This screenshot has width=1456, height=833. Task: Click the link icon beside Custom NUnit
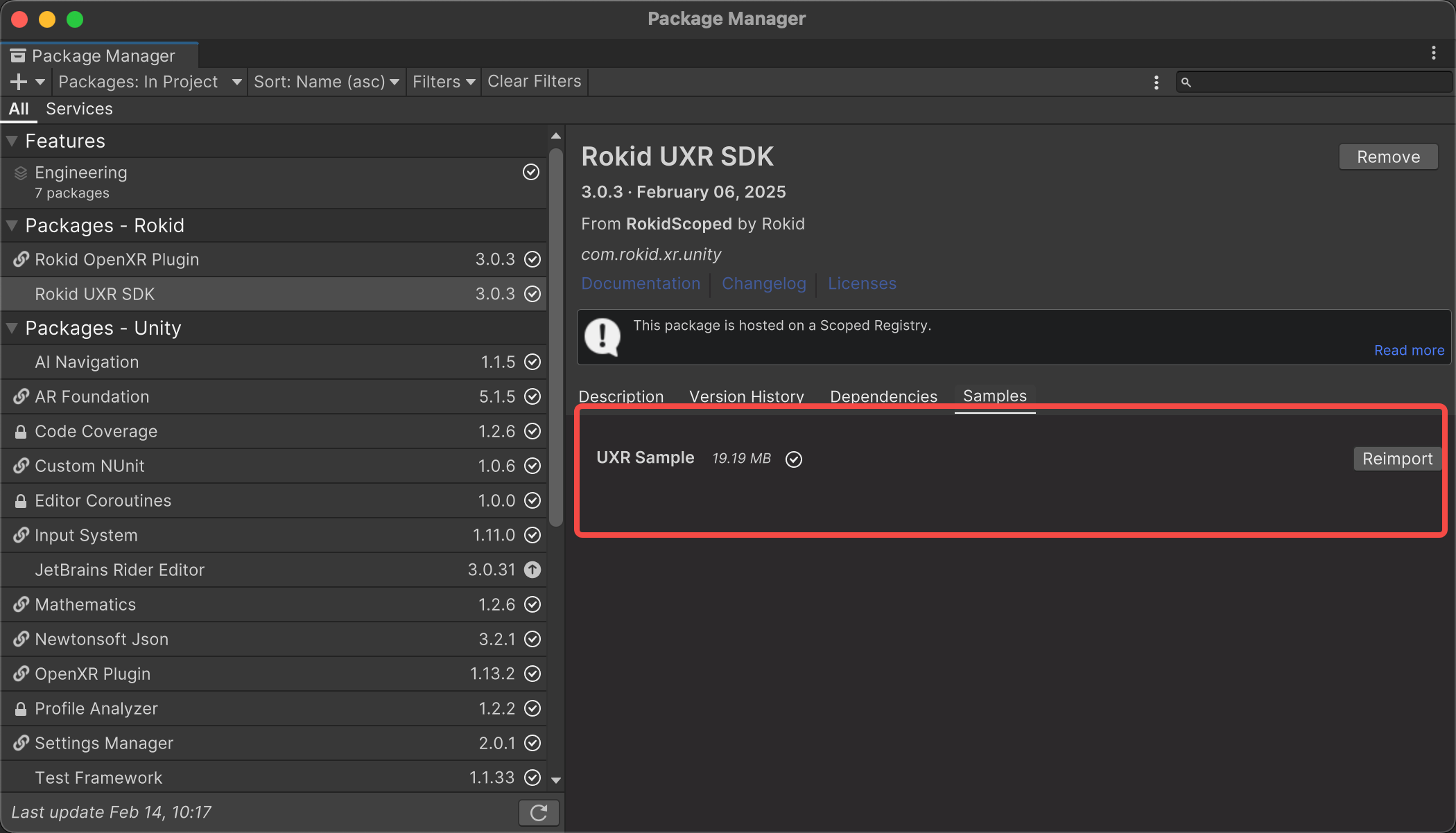point(21,466)
